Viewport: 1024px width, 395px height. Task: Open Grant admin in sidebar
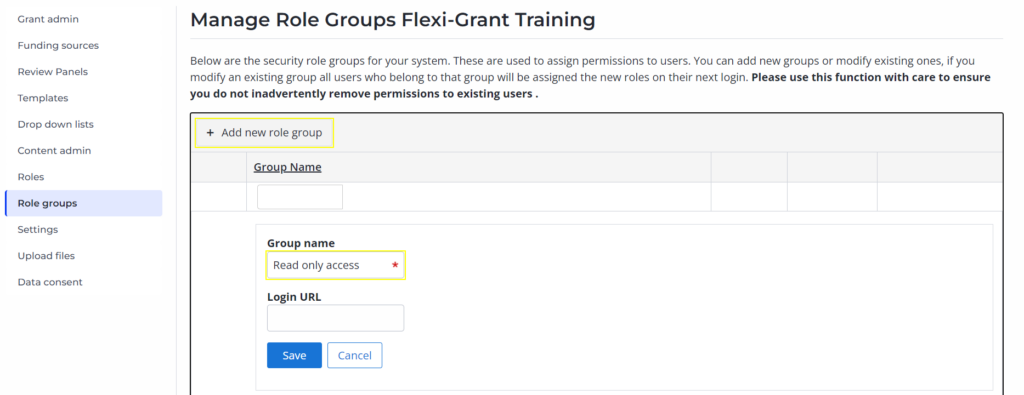tap(48, 19)
